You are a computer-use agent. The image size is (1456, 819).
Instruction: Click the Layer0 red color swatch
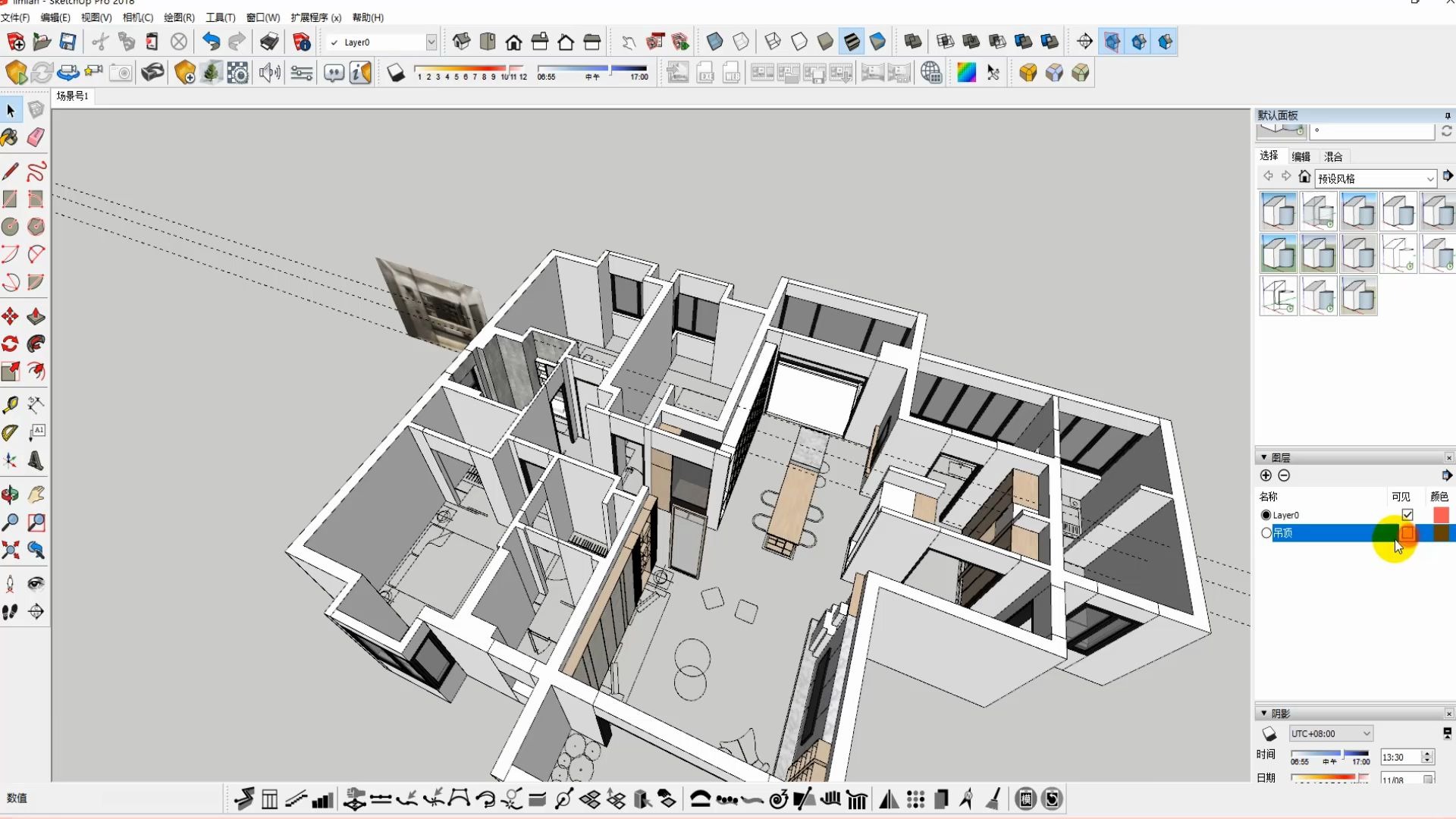[1441, 515]
